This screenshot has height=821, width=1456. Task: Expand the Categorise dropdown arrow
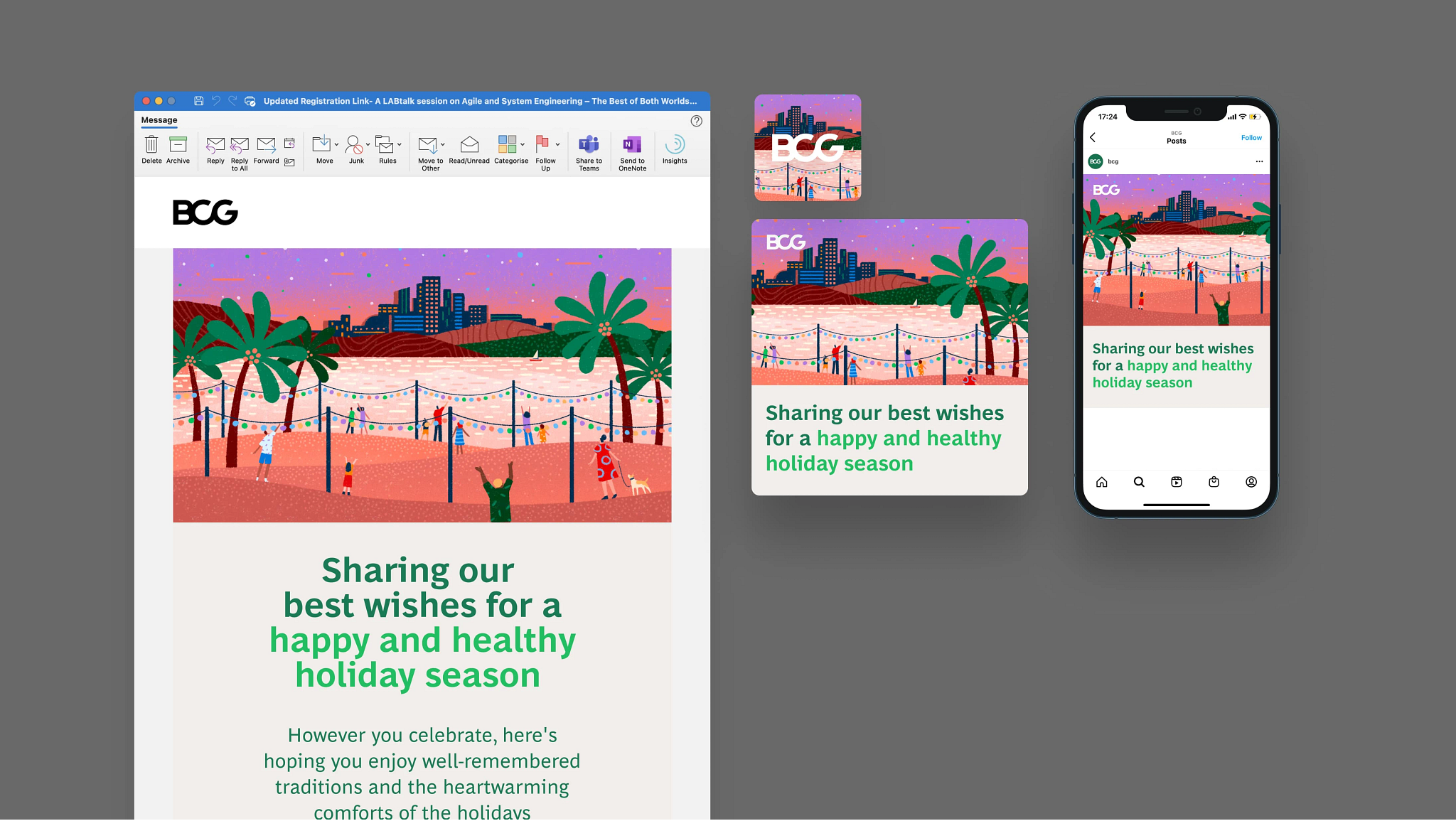(x=523, y=144)
